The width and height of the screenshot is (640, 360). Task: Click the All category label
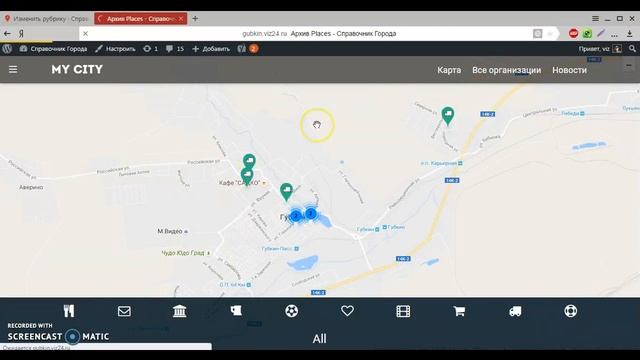(320, 338)
